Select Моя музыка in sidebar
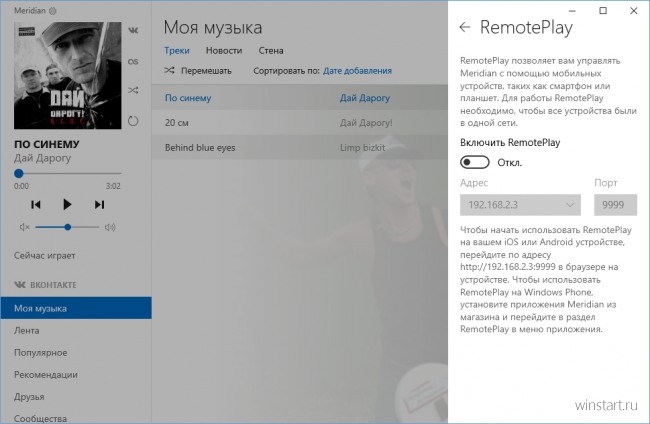This screenshot has width=650, height=424. (x=76, y=308)
